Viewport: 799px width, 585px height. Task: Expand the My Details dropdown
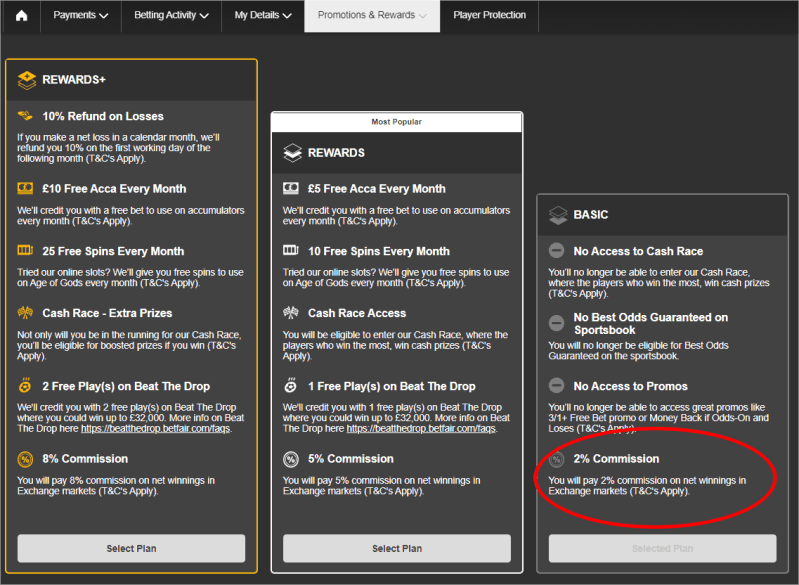[x=262, y=16]
